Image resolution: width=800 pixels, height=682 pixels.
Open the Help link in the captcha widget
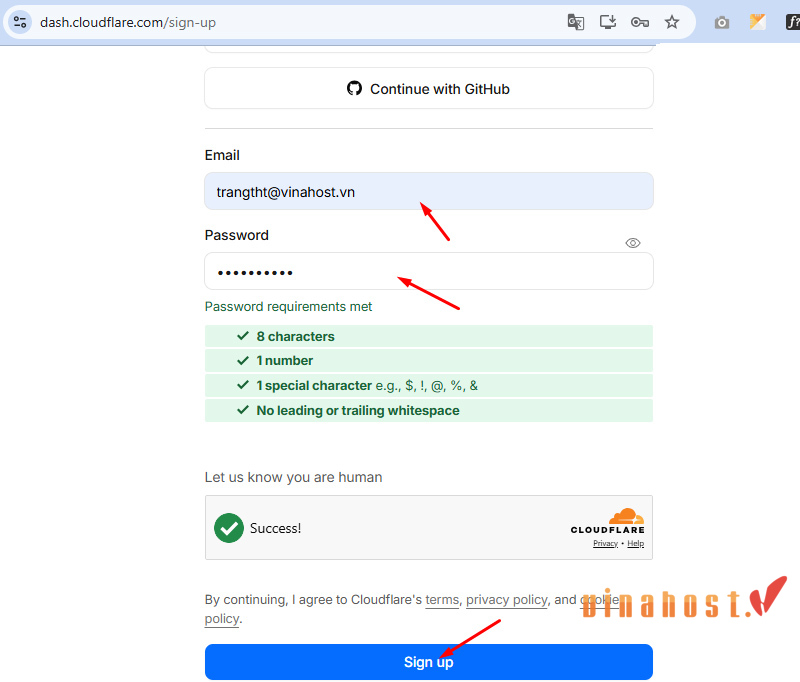636,544
